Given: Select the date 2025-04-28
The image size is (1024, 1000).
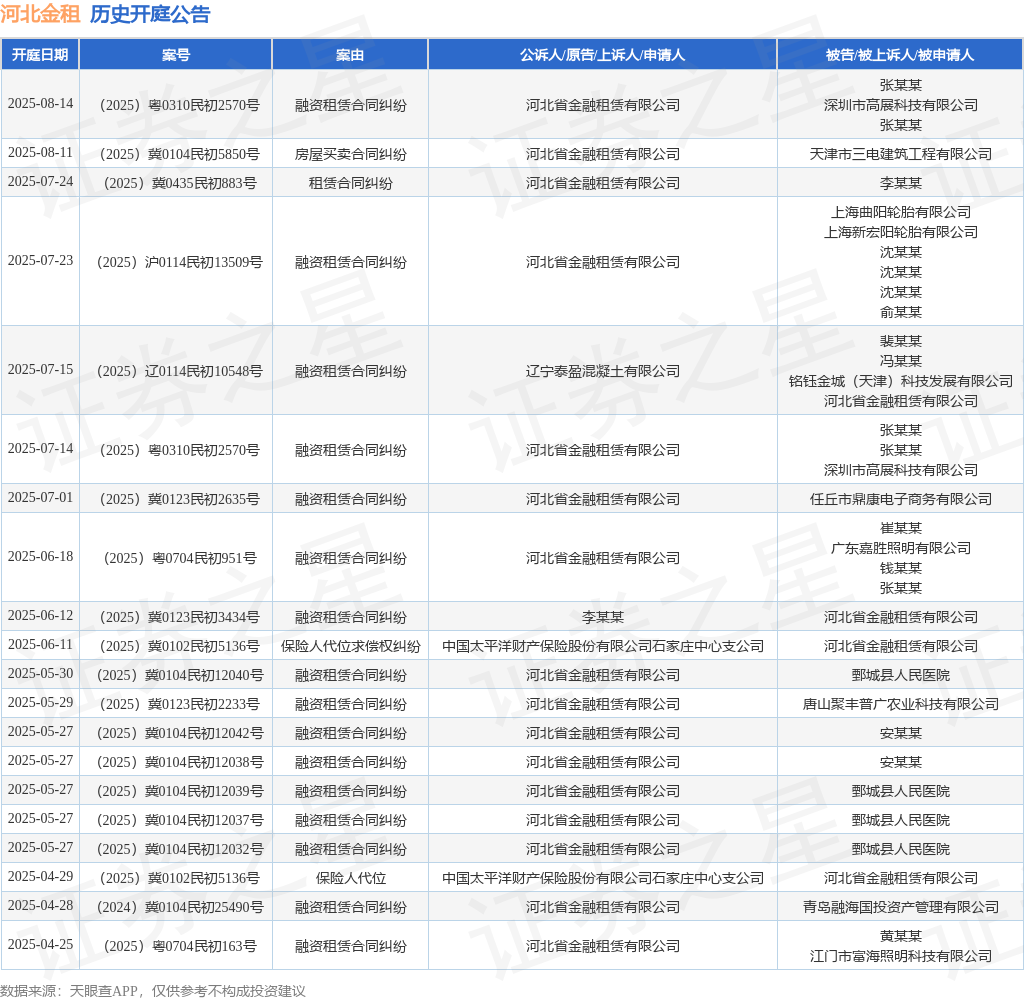Looking at the screenshot, I should 40,906.
